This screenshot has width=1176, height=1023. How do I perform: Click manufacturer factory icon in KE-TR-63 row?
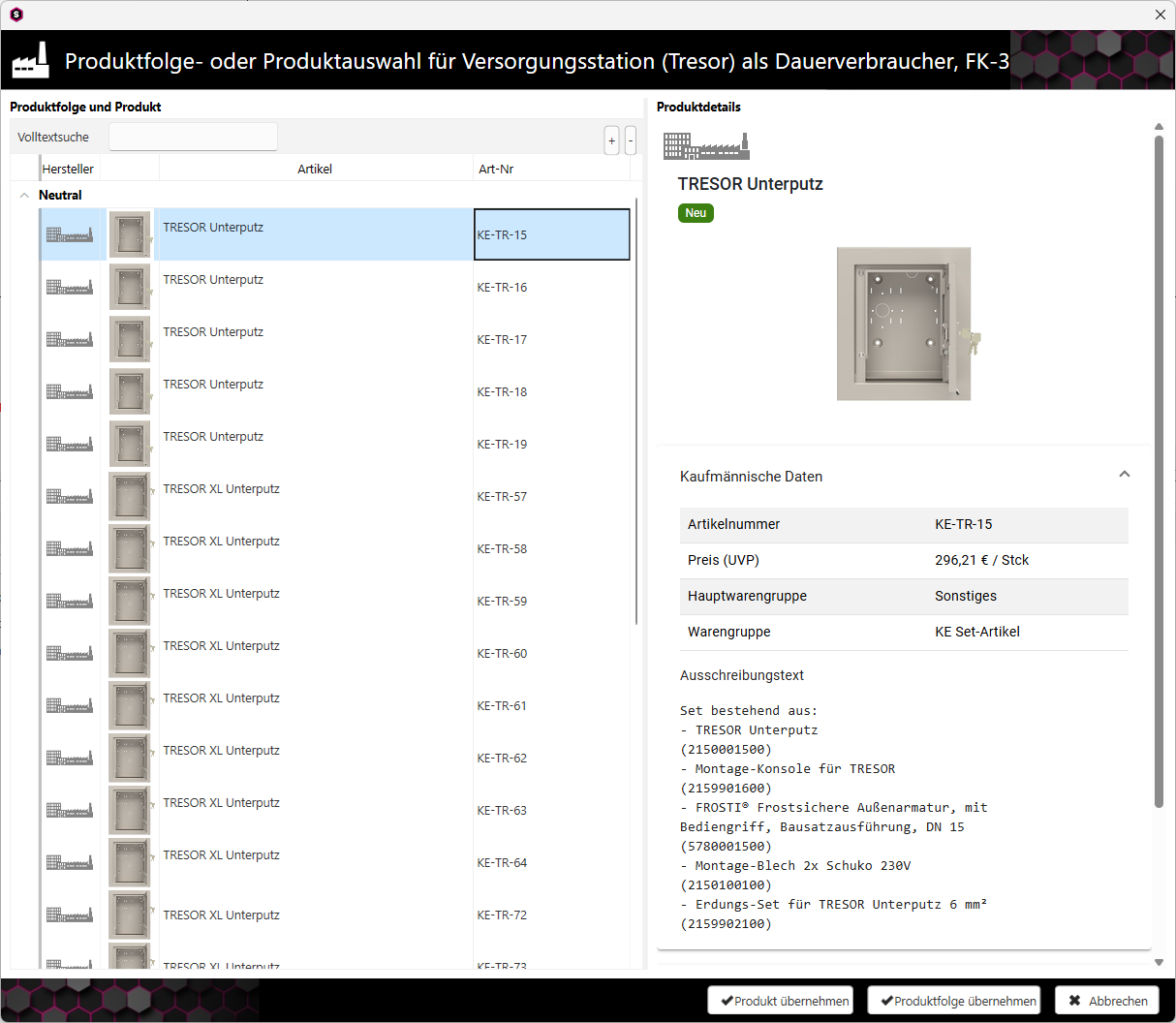click(x=70, y=810)
